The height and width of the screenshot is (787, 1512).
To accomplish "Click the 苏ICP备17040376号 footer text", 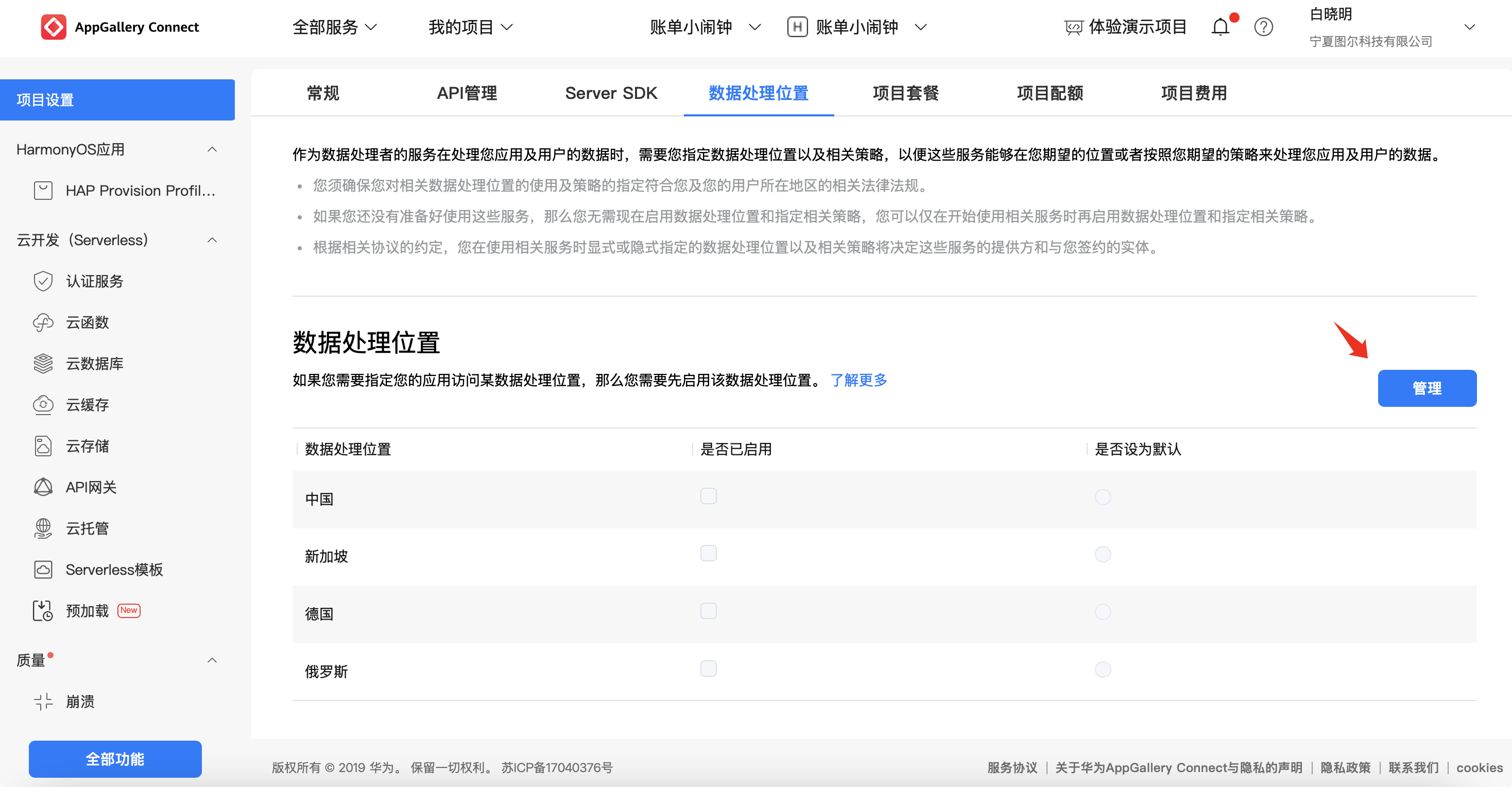I will click(x=557, y=767).
